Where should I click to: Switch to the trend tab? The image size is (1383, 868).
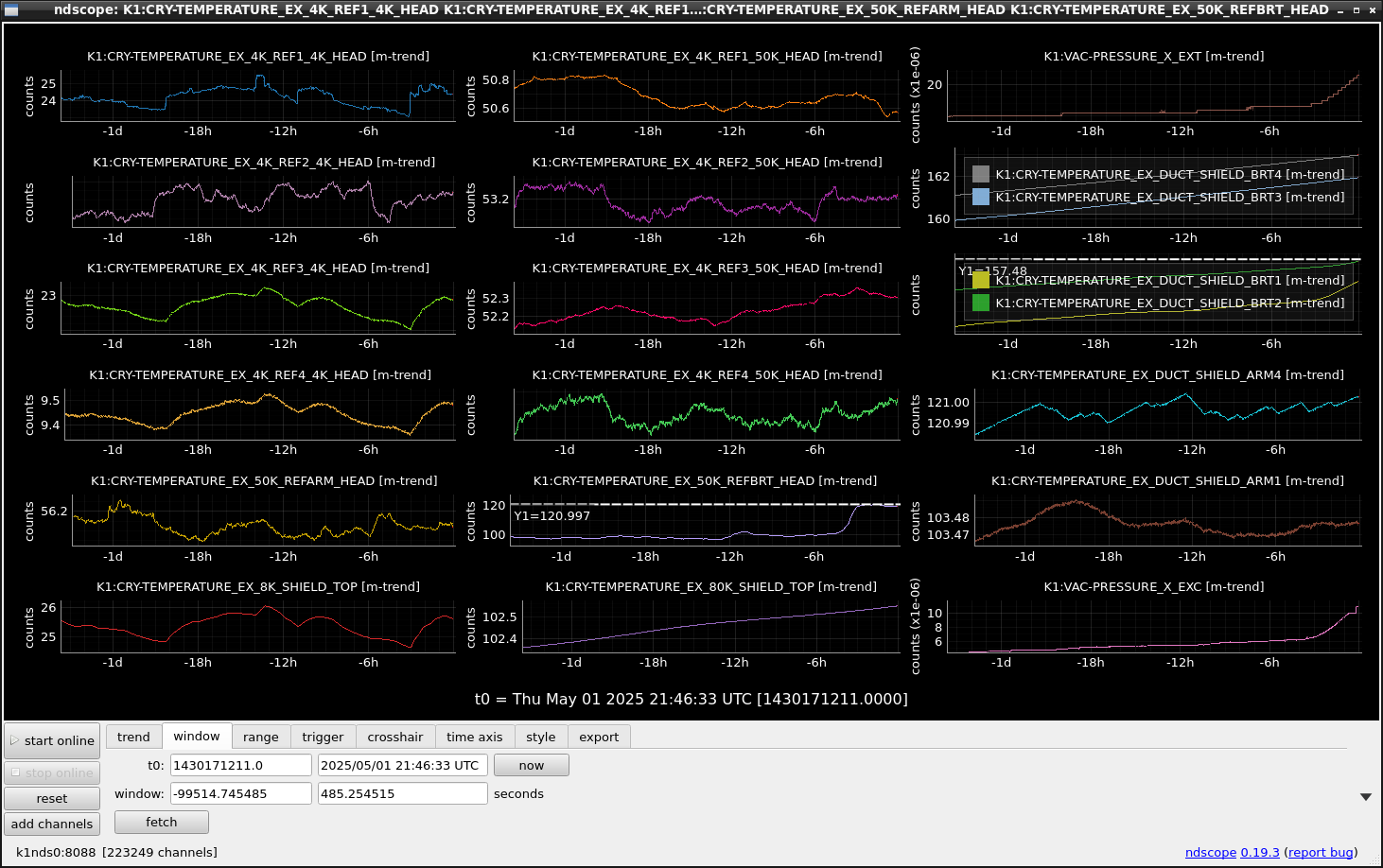133,737
